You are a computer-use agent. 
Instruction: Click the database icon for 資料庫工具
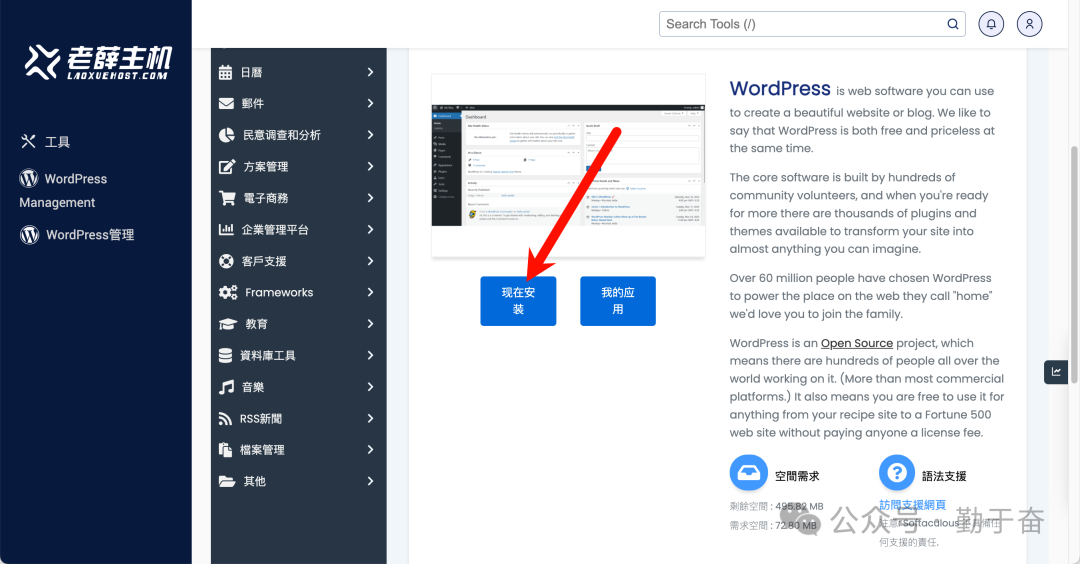226,355
